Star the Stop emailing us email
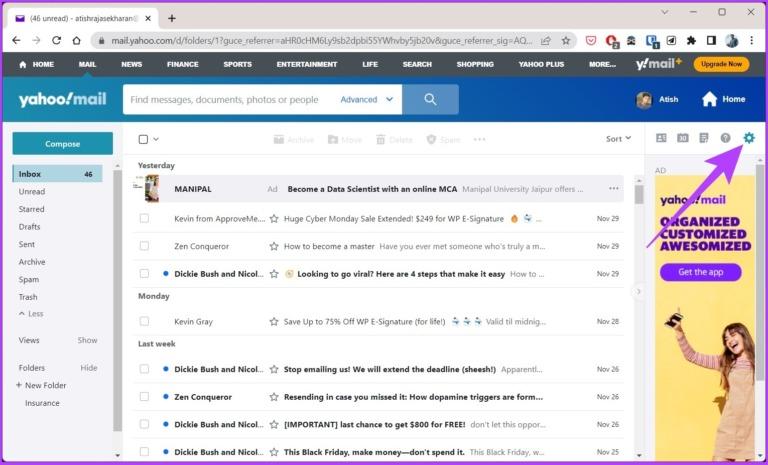This screenshot has width=768, height=465. tap(274, 369)
